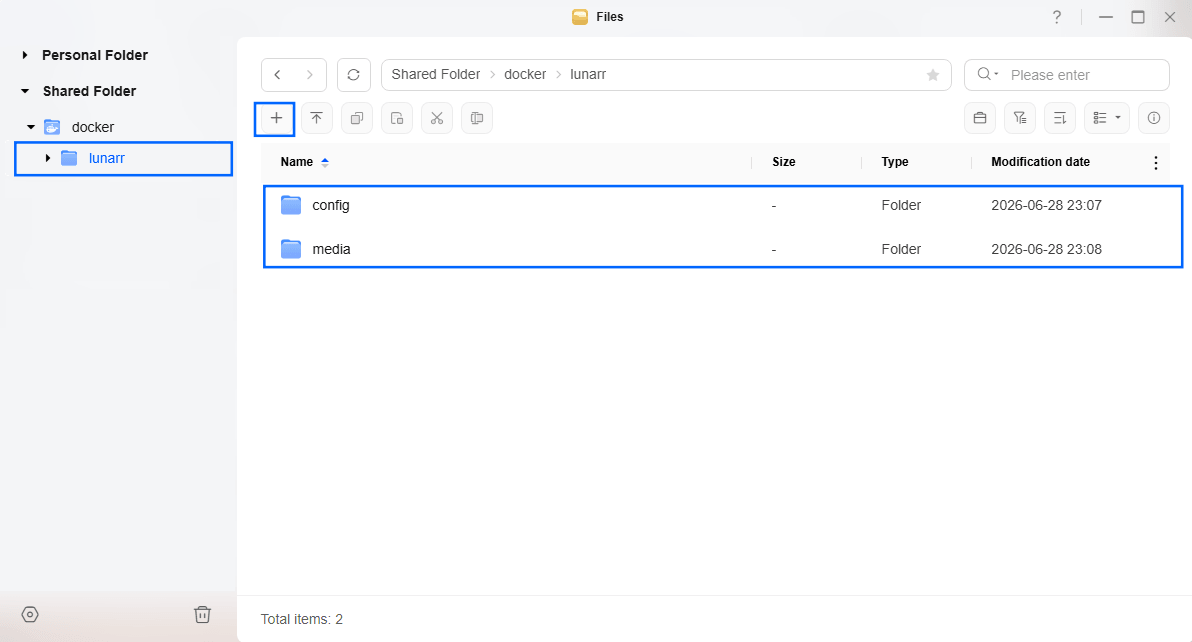
Task: Open the column options three-dot menu
Action: coord(1156,163)
